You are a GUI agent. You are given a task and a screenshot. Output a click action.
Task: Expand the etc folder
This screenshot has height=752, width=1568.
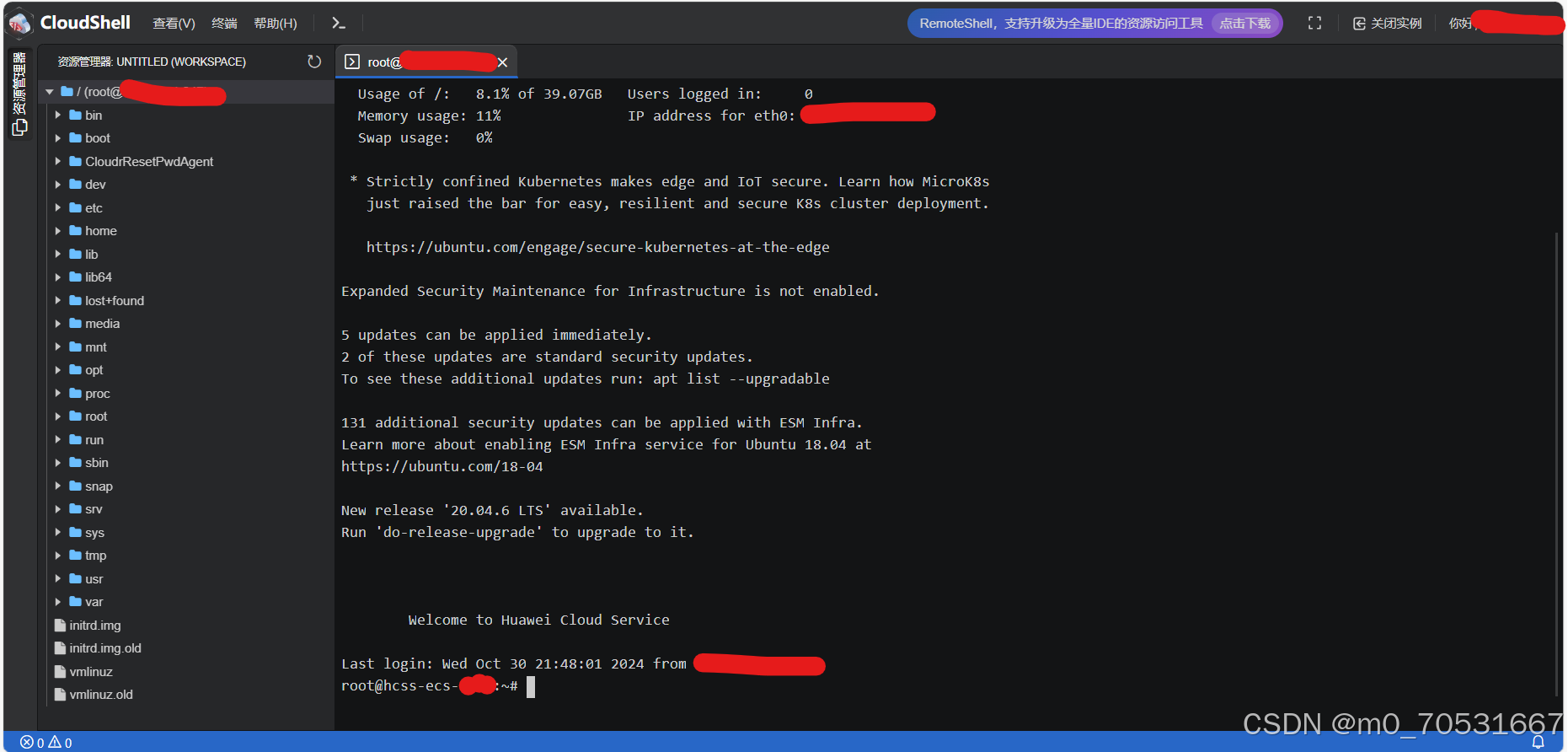(x=58, y=208)
